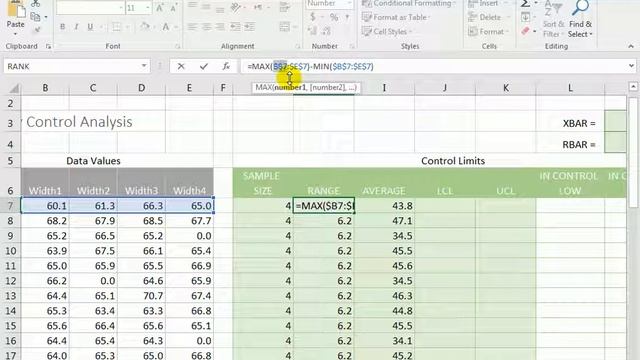
Task: Click the Fill down icon
Action: 526,17
